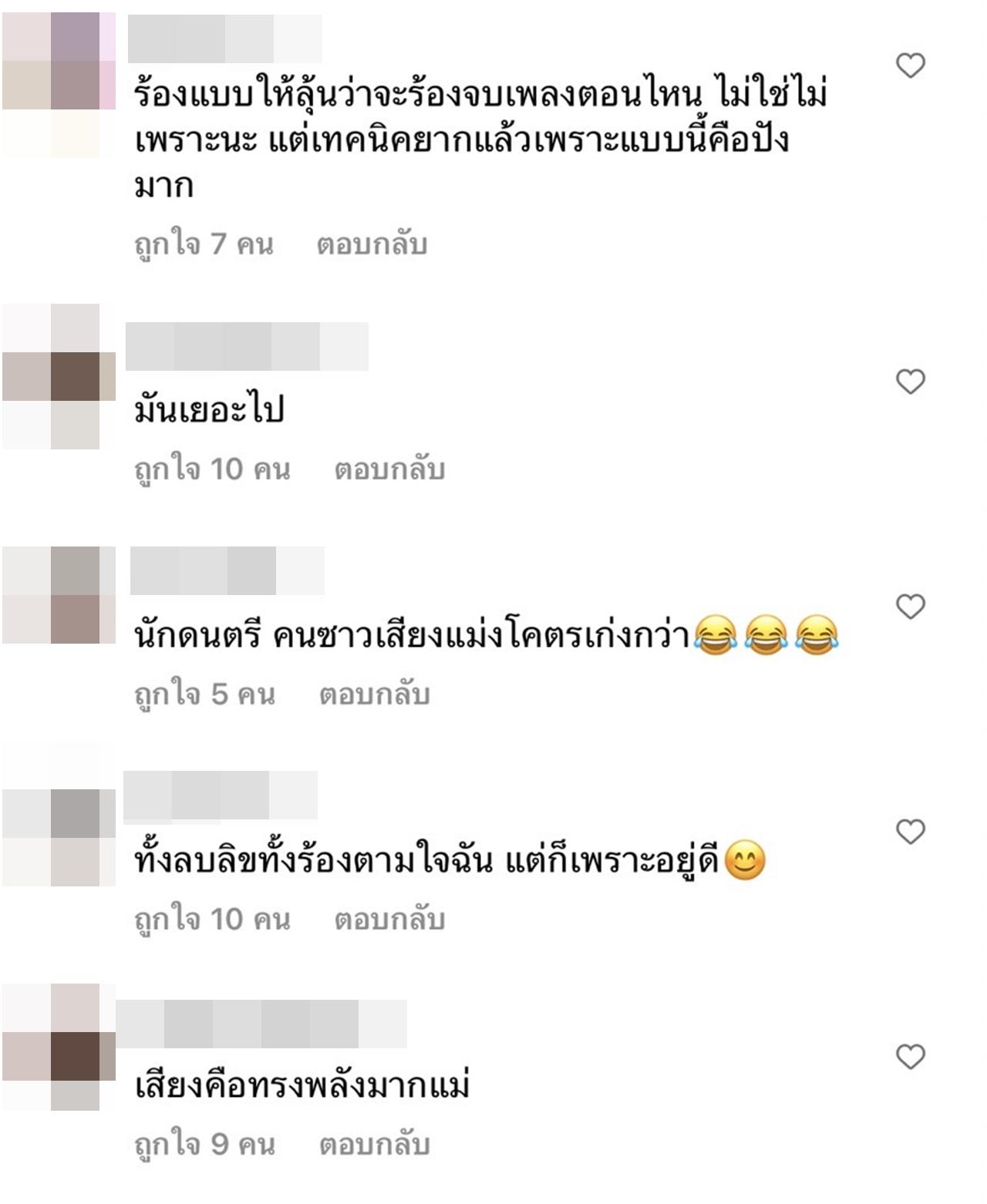Screen dimensions: 987x1204
Task: Open username above 'มันเยอะไป' comment
Action: [x=247, y=346]
